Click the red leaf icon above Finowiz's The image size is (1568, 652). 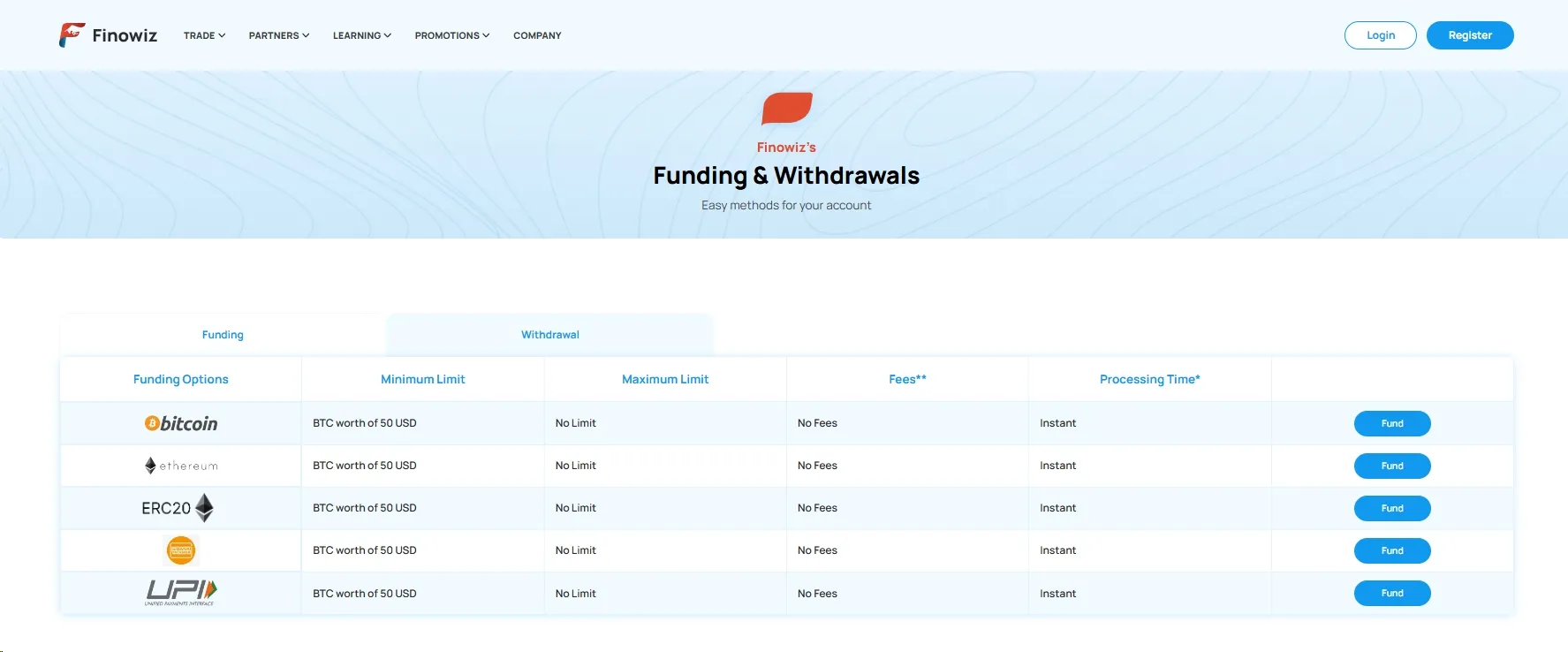click(786, 108)
